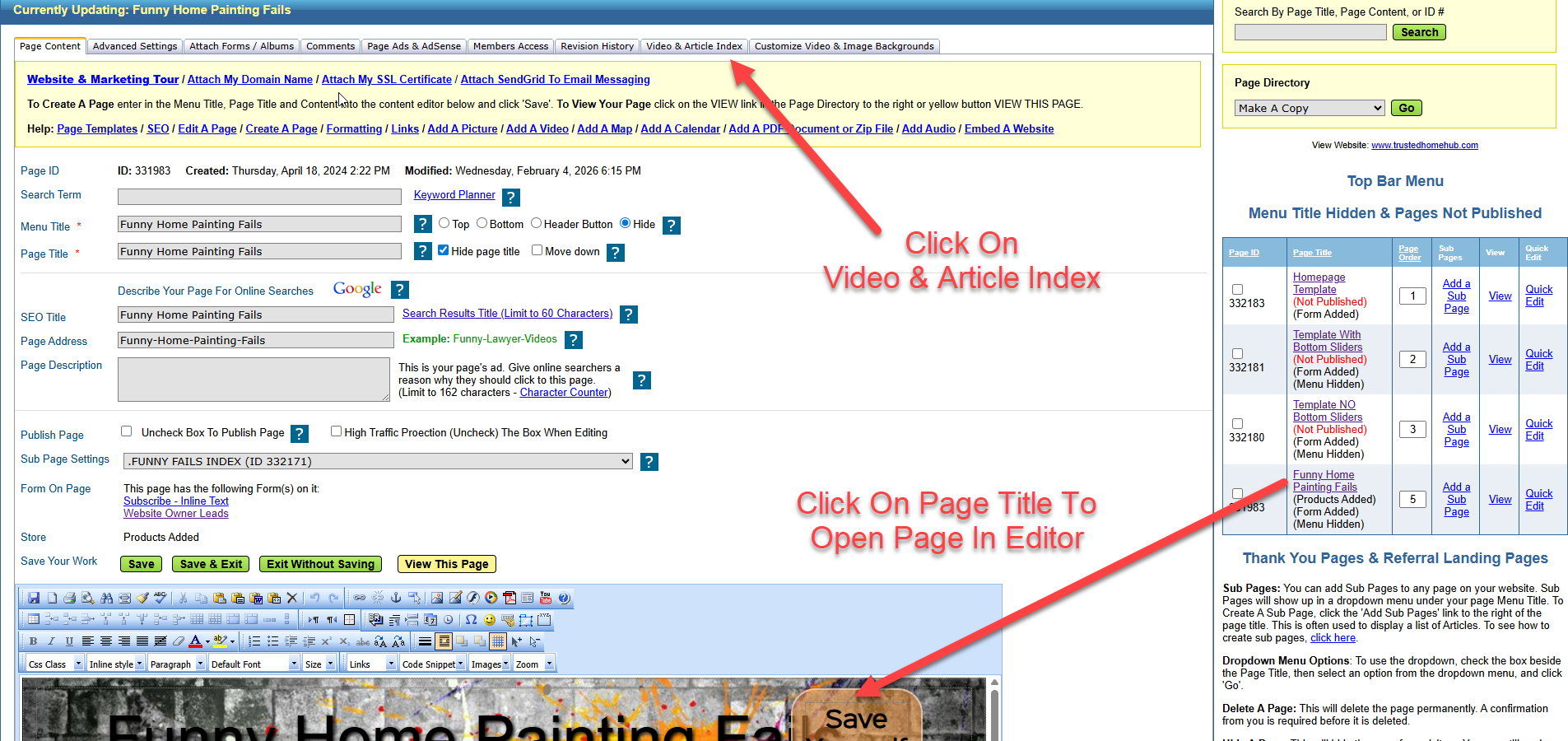Enable High Traffic Protection checkbox
The width and height of the screenshot is (1568, 741).
pos(336,431)
